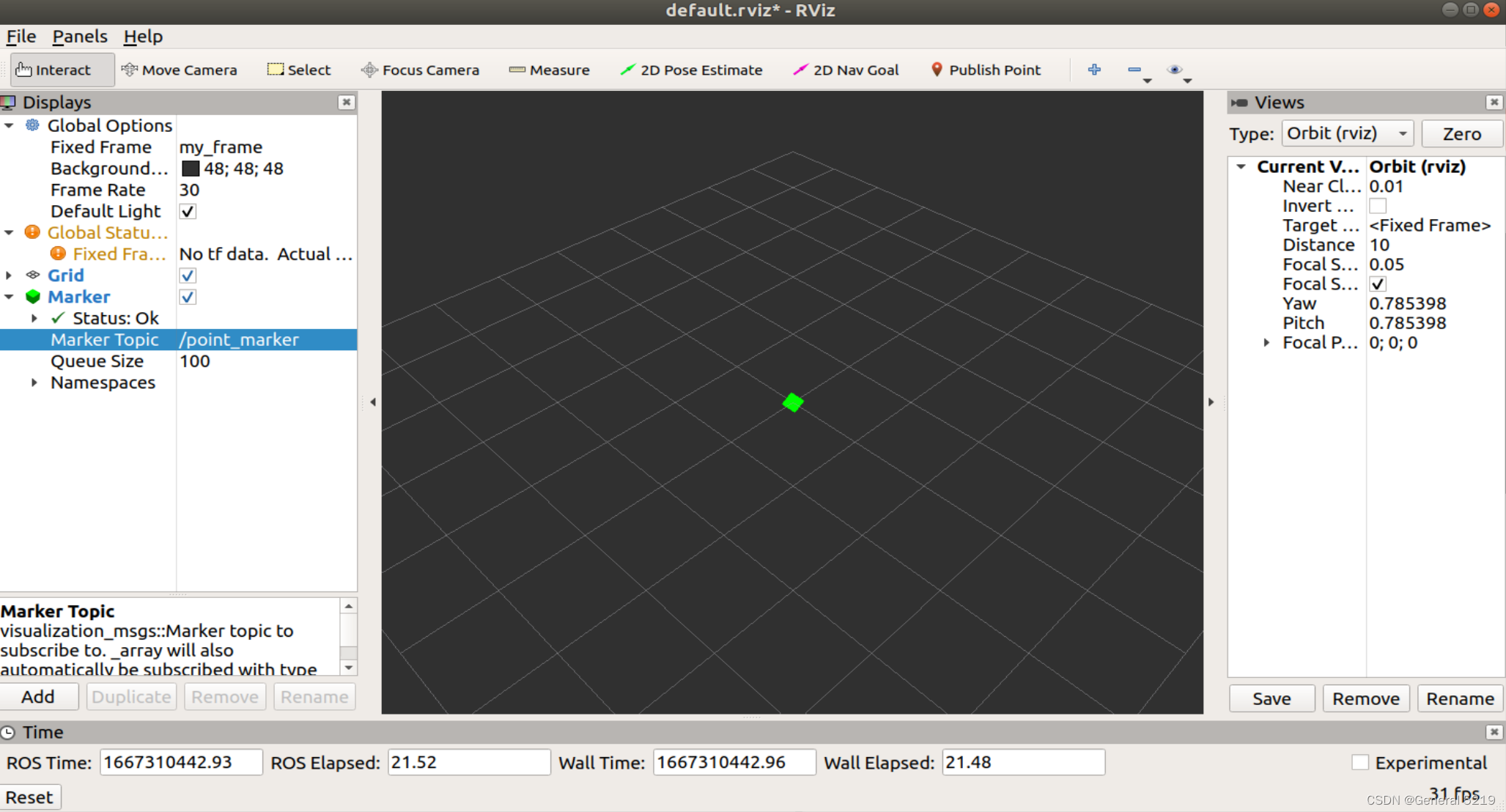Screen dimensions: 1506x812
Task: Click the Save view button
Action: click(1272, 698)
